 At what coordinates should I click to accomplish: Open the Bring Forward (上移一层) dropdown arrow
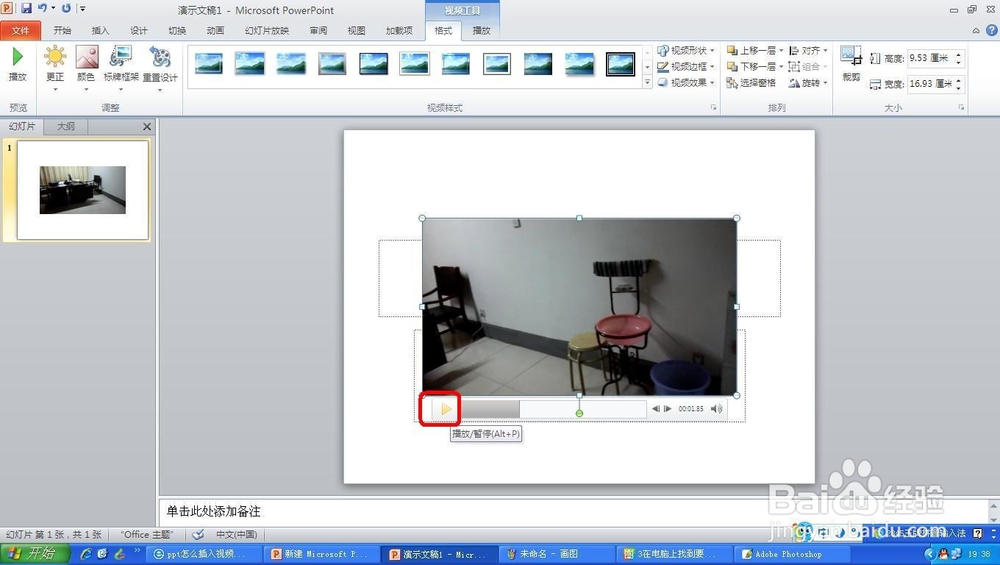tap(781, 50)
